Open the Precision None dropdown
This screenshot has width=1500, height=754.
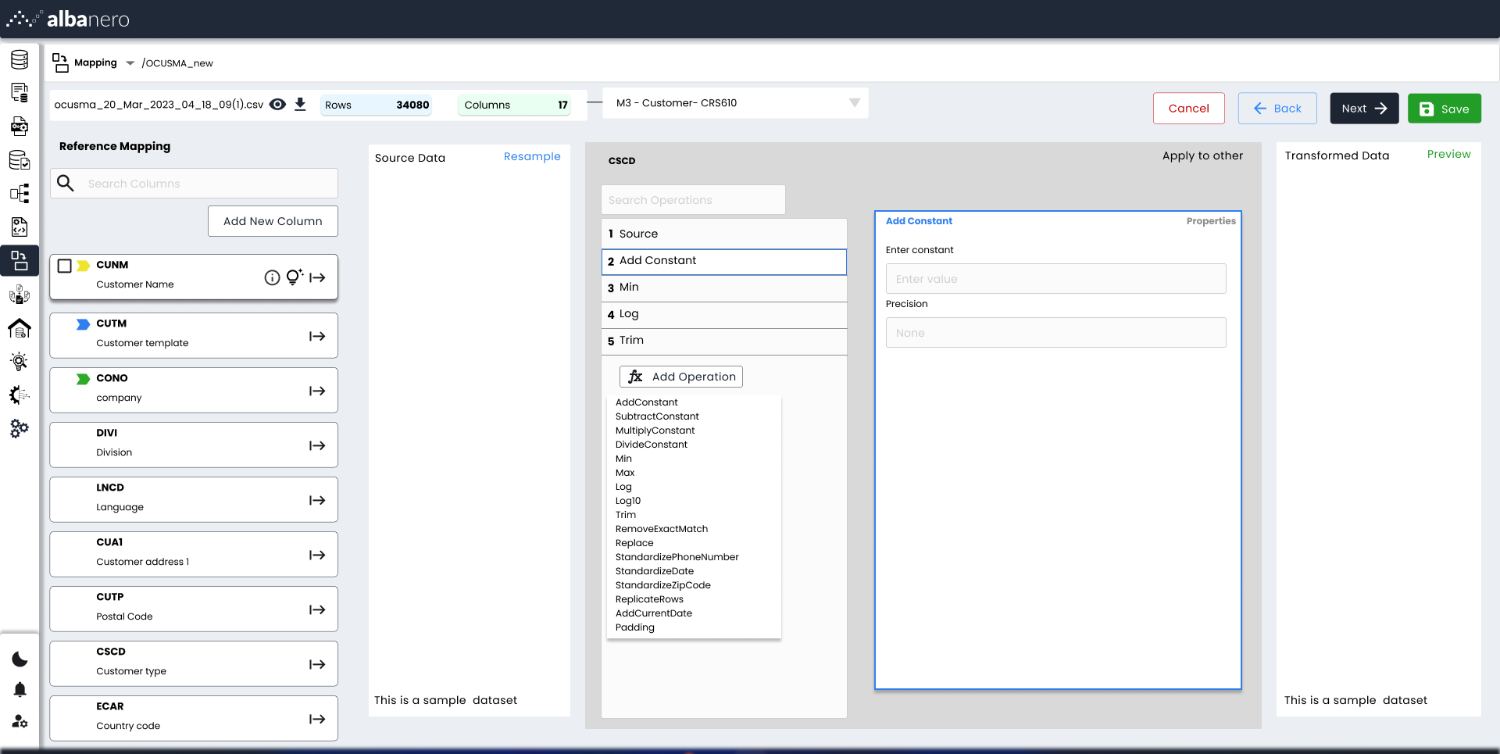point(1056,333)
